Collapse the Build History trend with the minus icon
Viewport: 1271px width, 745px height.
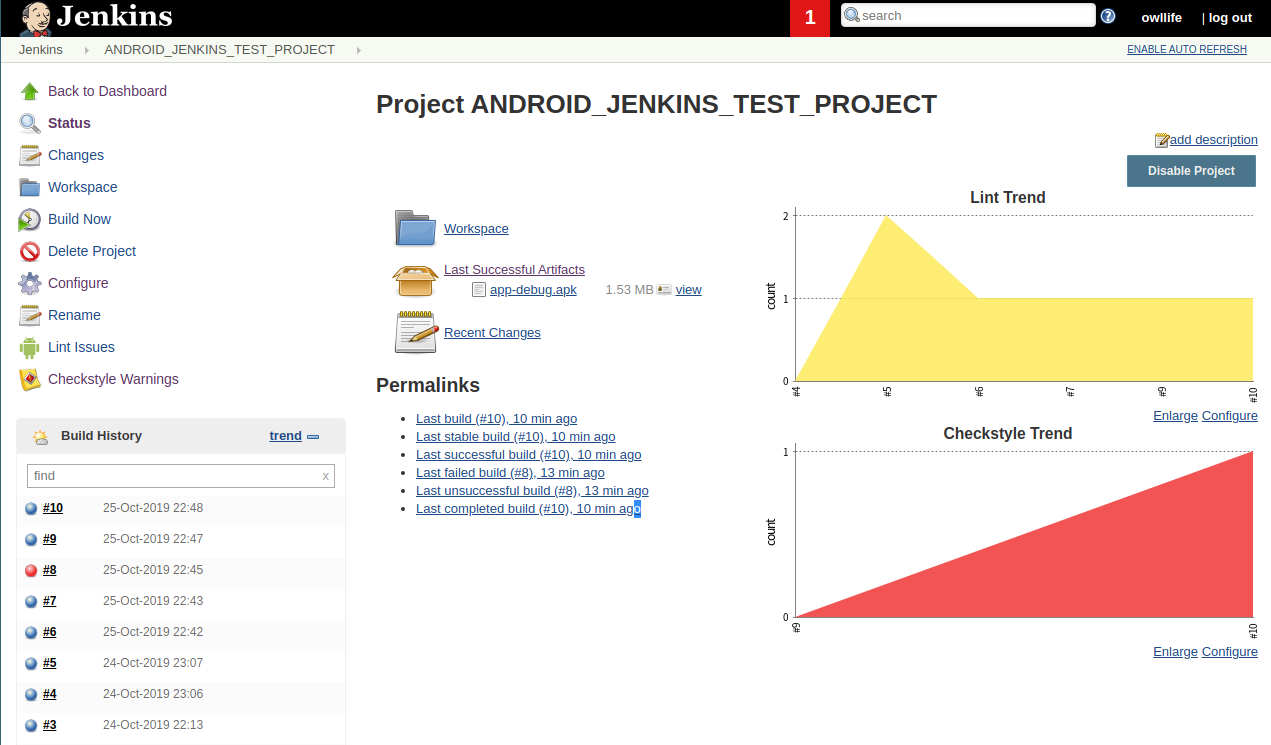pyautogui.click(x=313, y=437)
